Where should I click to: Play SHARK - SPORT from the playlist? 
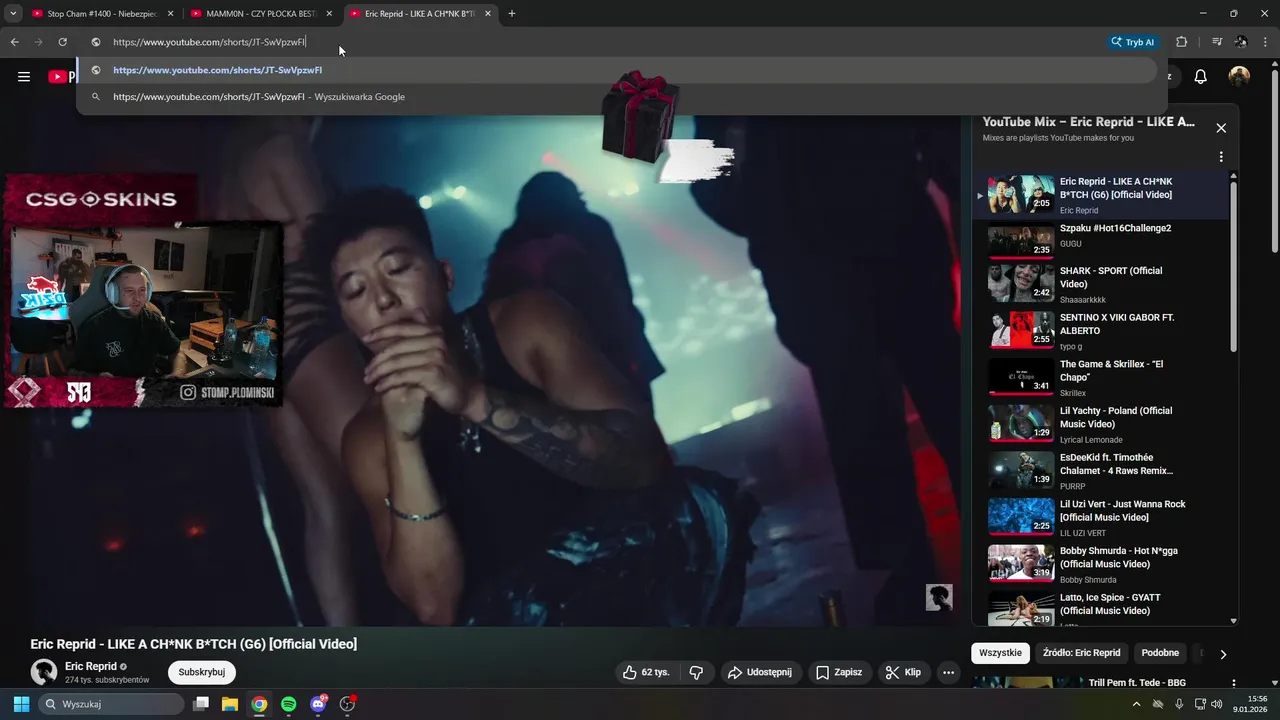point(1100,283)
